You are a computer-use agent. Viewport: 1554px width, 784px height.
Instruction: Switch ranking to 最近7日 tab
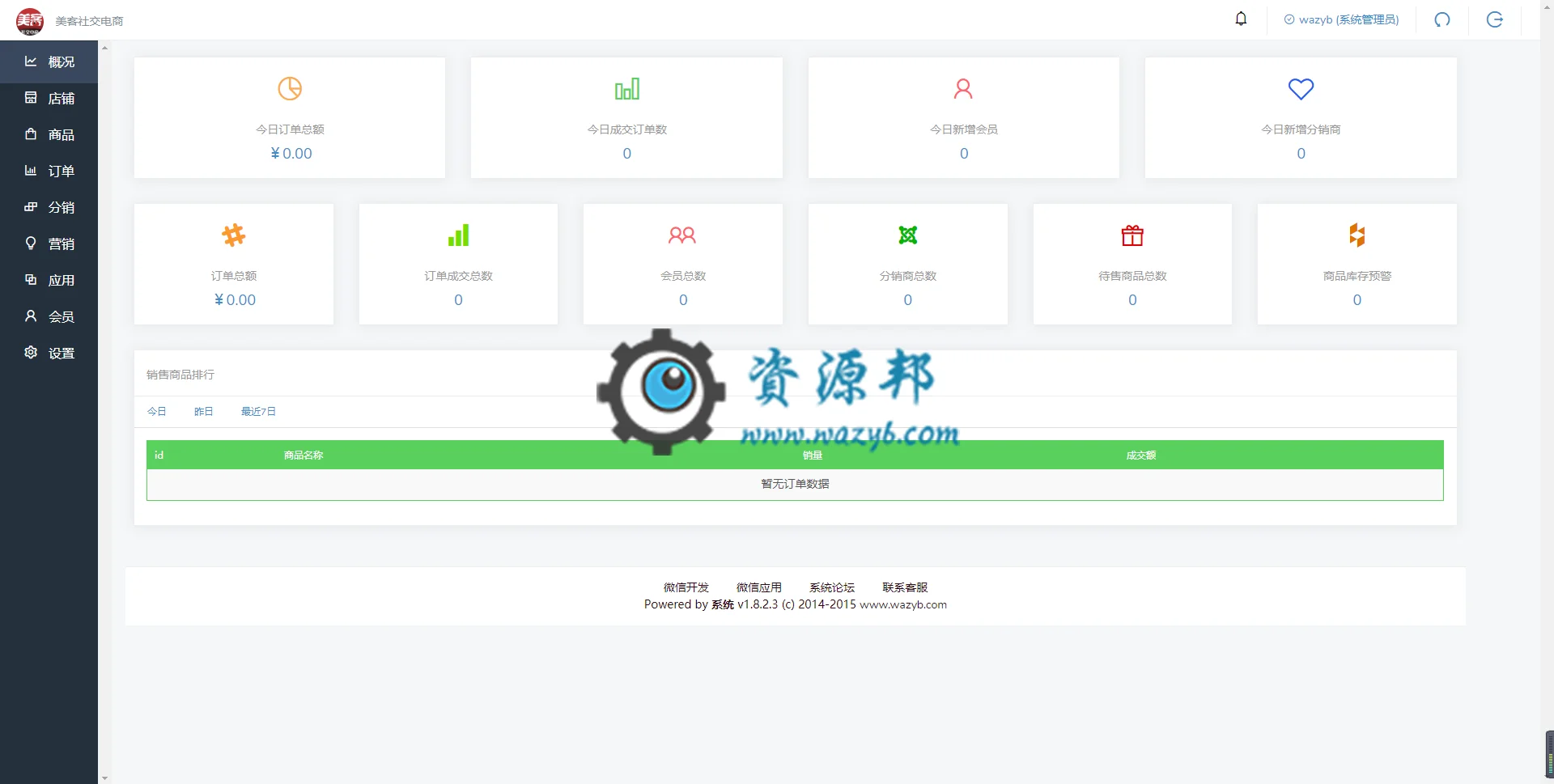(x=258, y=412)
